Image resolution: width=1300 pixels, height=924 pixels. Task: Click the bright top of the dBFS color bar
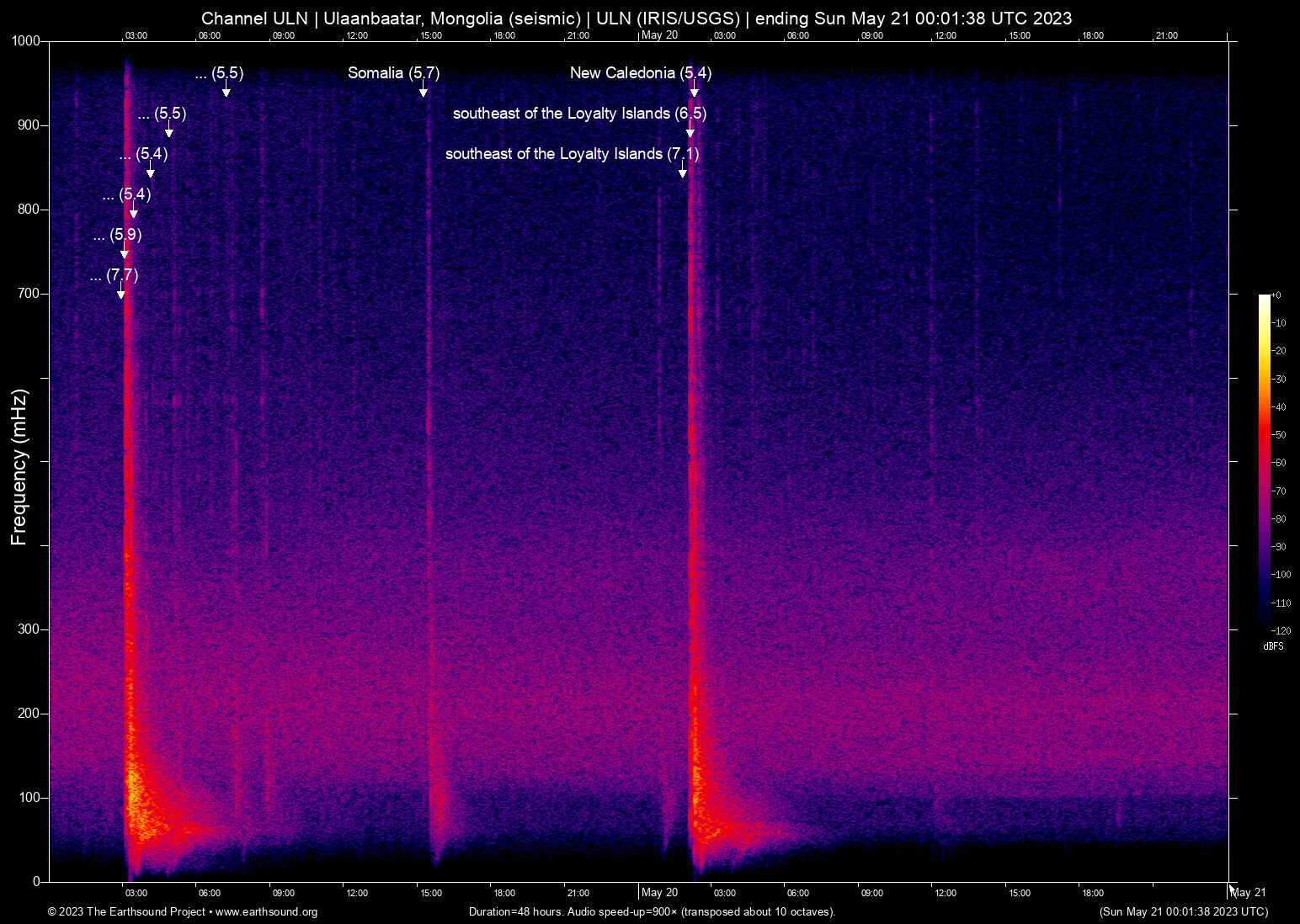tap(1264, 300)
